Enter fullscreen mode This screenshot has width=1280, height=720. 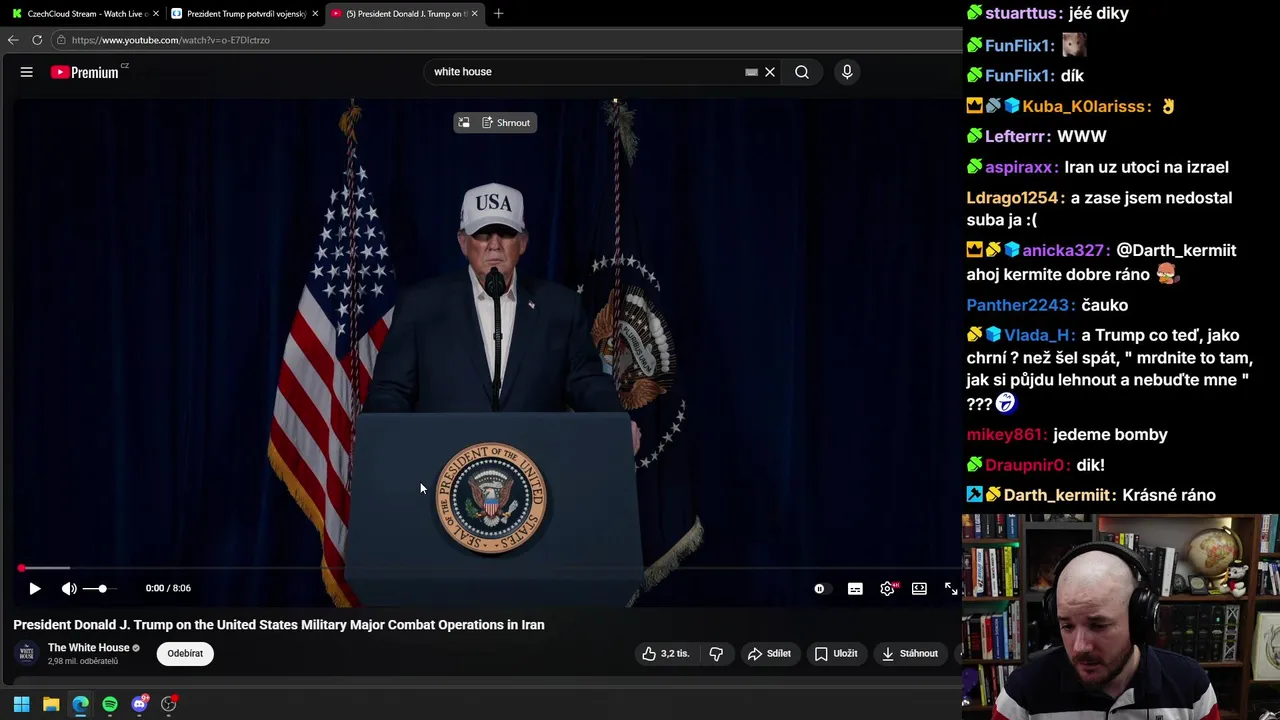point(951,589)
